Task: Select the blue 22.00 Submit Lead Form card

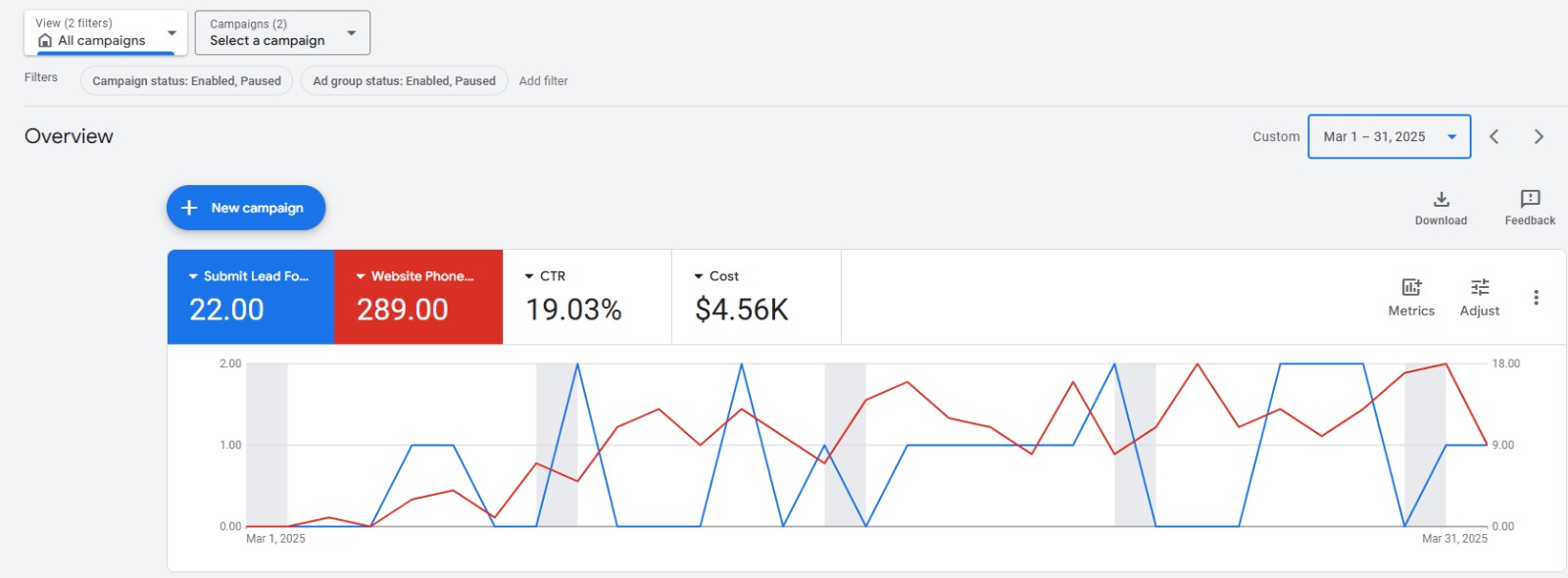Action: (x=251, y=297)
